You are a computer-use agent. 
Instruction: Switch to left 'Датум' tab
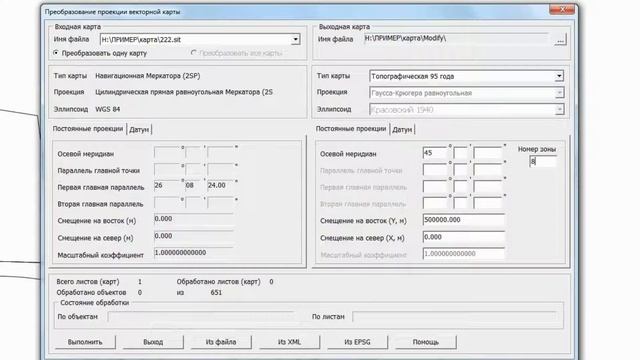tap(139, 129)
